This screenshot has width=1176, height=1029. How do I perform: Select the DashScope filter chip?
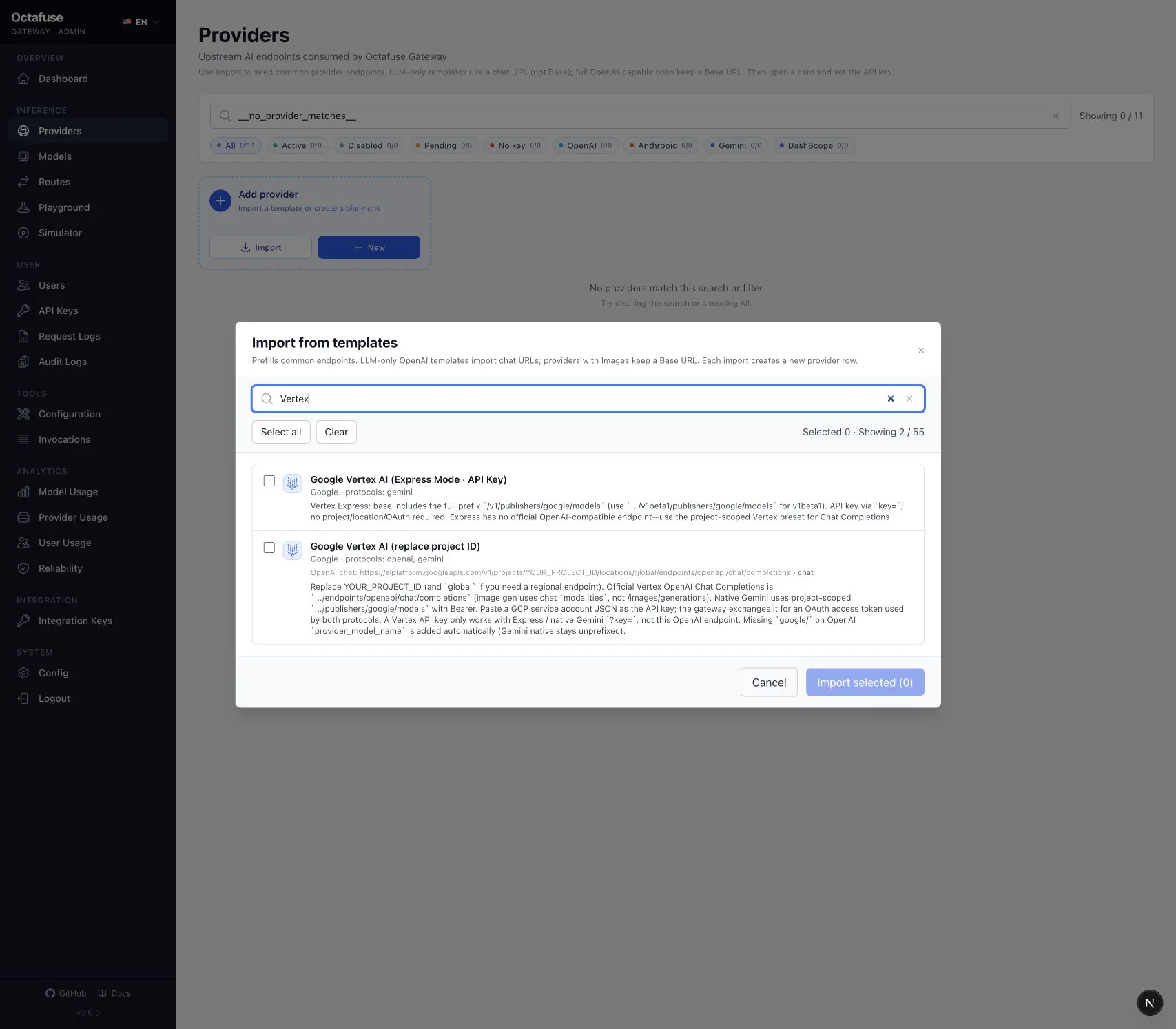(x=814, y=145)
